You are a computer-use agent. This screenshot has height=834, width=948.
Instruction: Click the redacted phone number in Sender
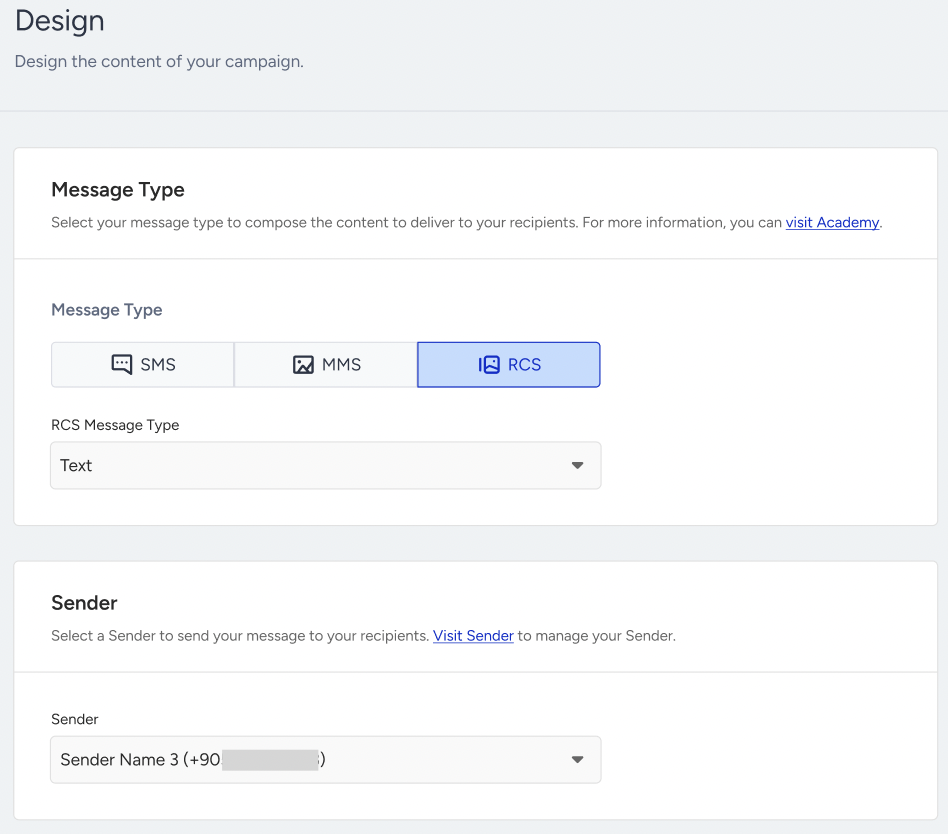tap(270, 760)
